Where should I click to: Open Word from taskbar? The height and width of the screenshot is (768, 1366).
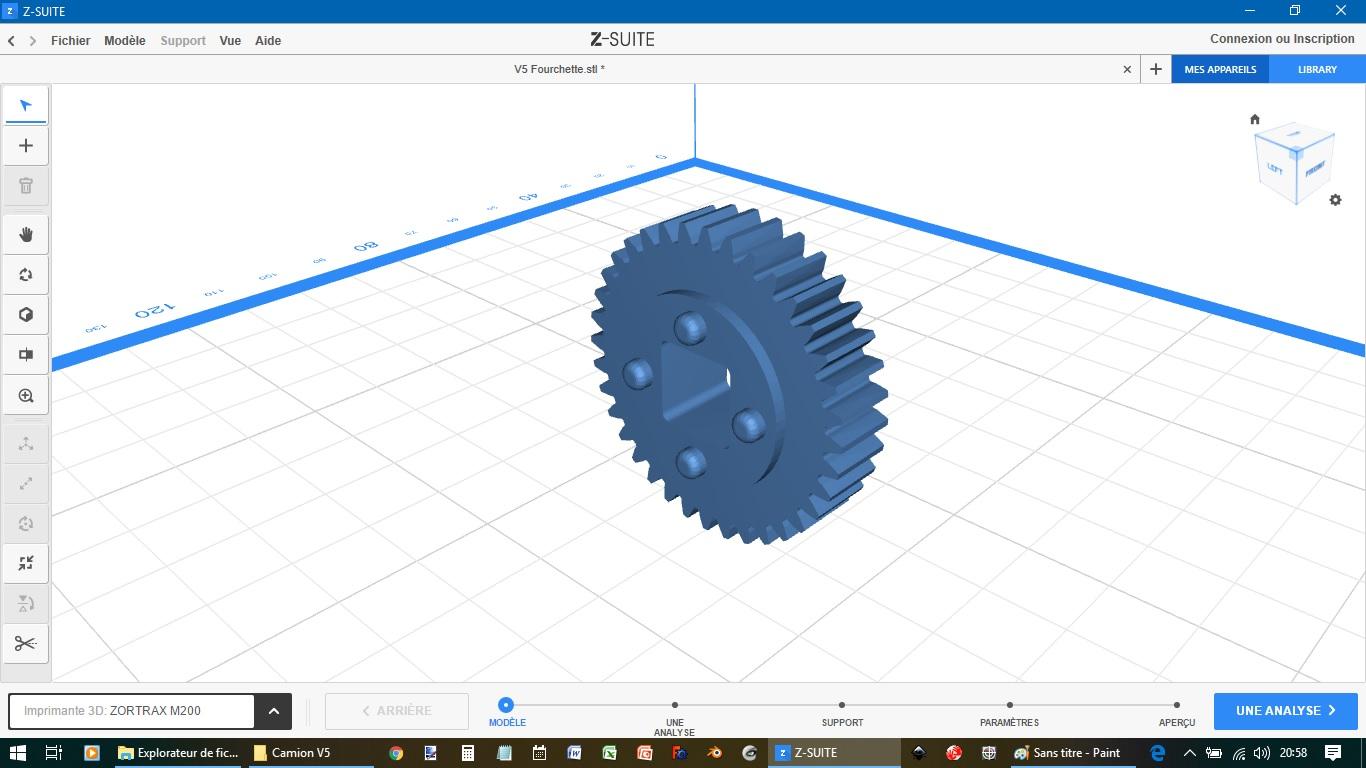(574, 753)
